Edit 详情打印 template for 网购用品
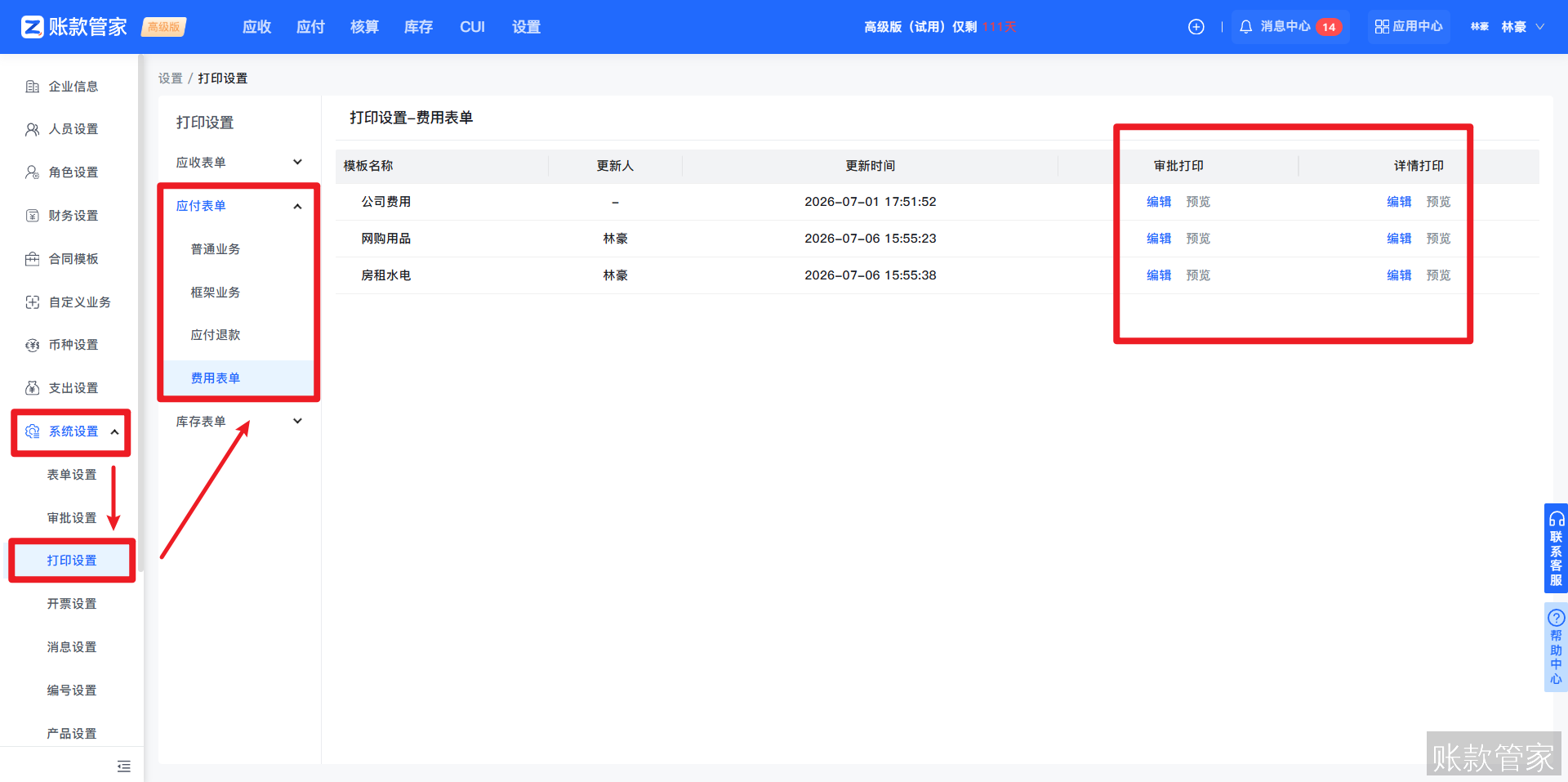Screen dimensions: 1568x782 click(x=1399, y=239)
